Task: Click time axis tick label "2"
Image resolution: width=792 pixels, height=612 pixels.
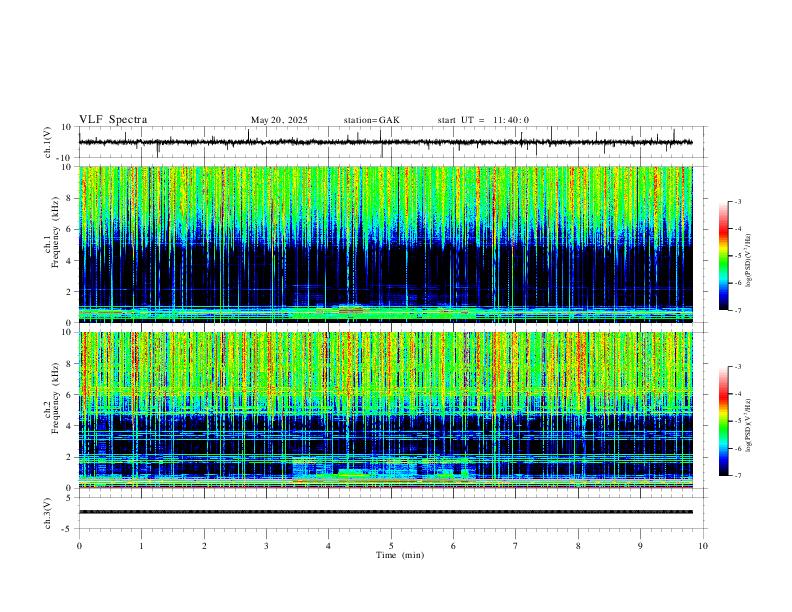Action: (204, 546)
